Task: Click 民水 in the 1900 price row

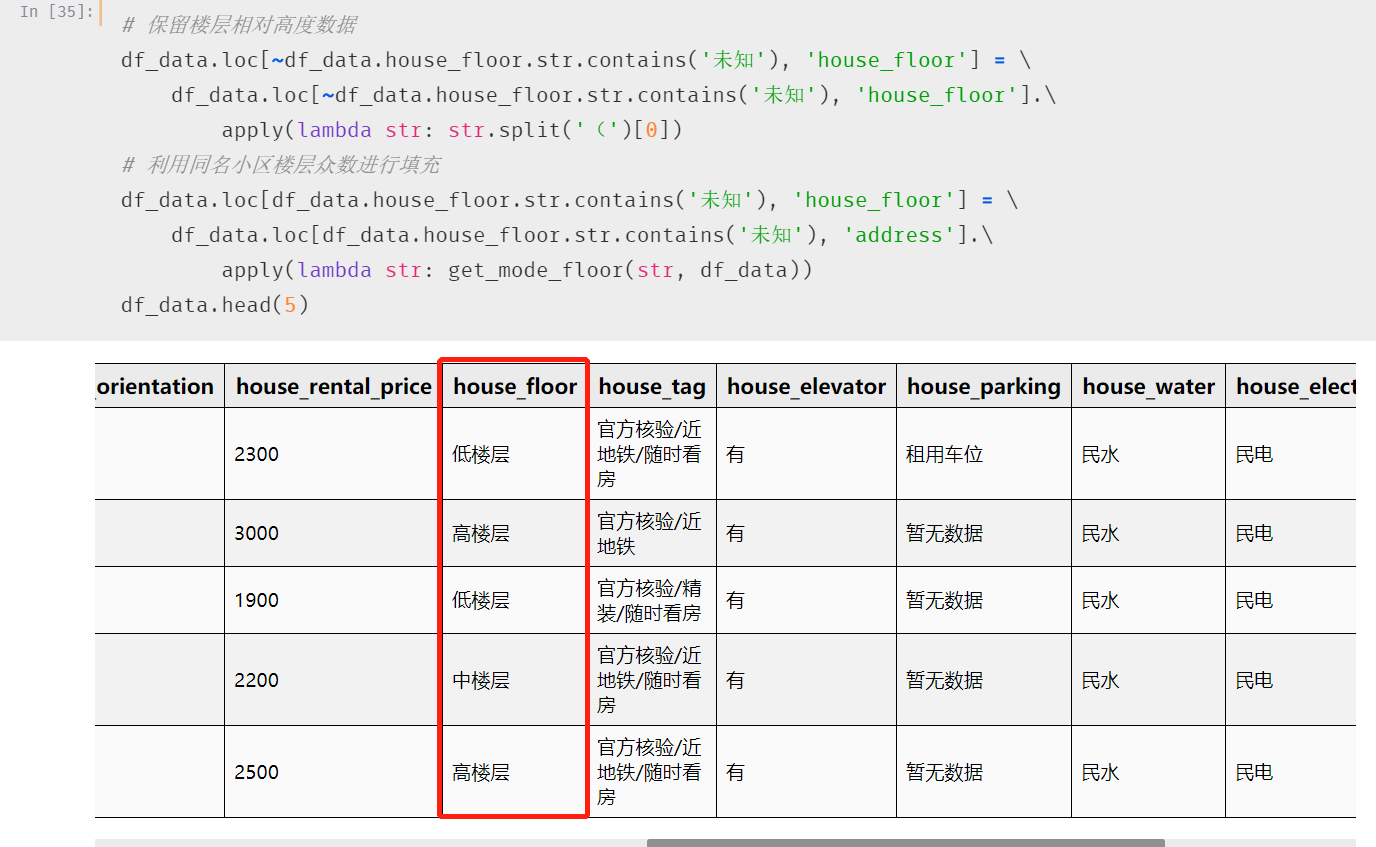Action: coord(1100,600)
